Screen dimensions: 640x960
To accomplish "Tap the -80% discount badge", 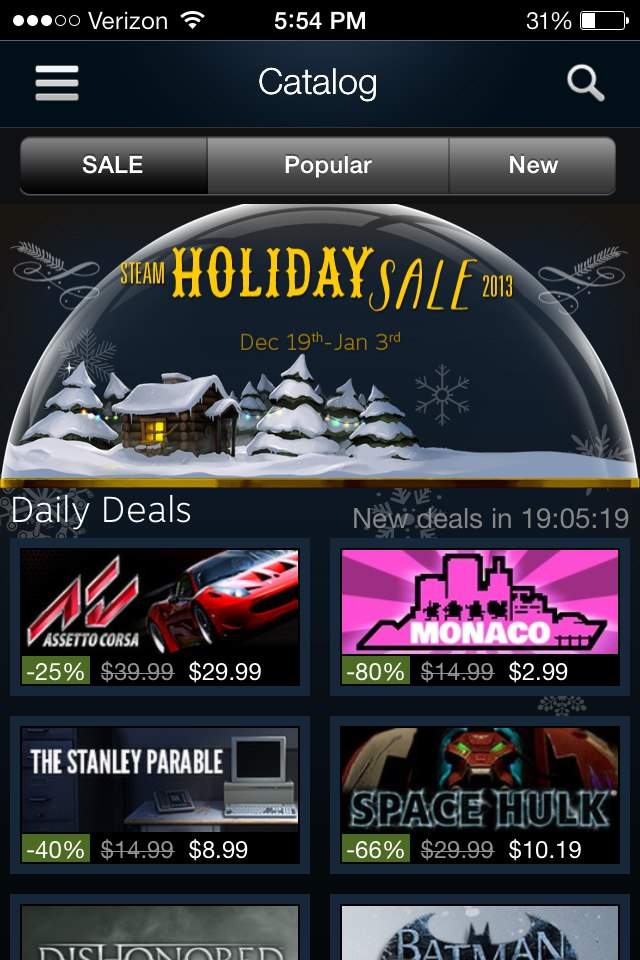I will pos(375,671).
